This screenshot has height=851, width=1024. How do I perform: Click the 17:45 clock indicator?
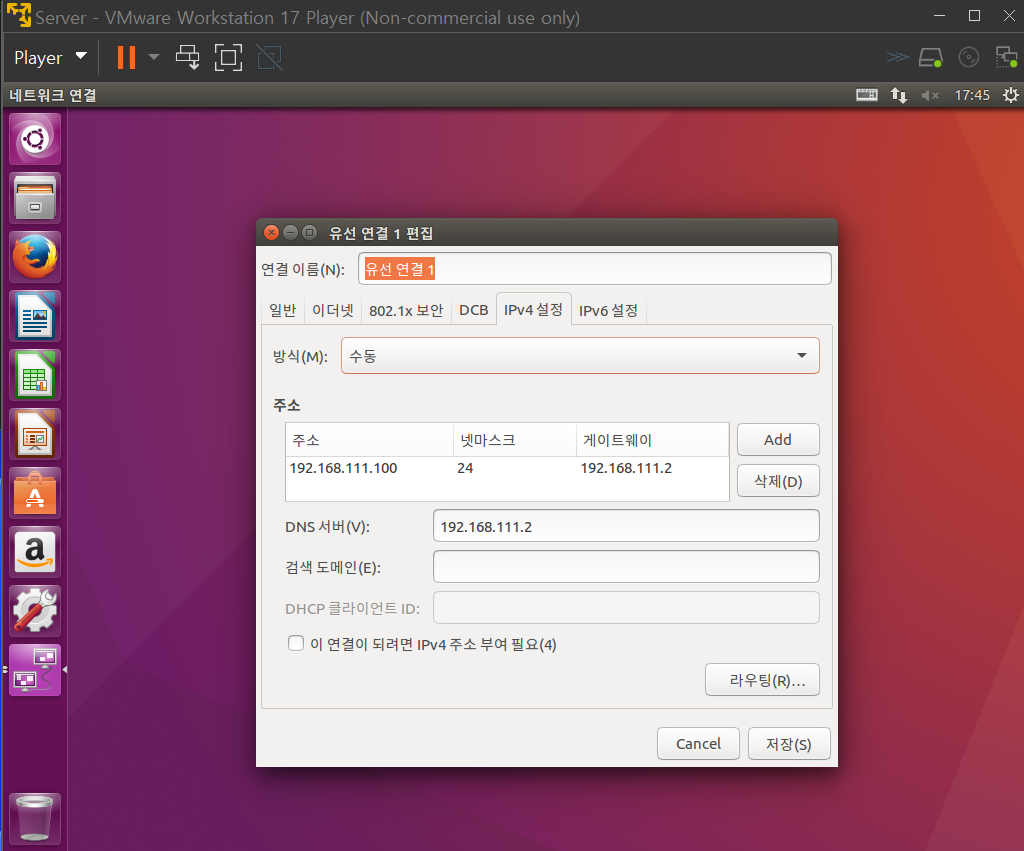(972, 95)
